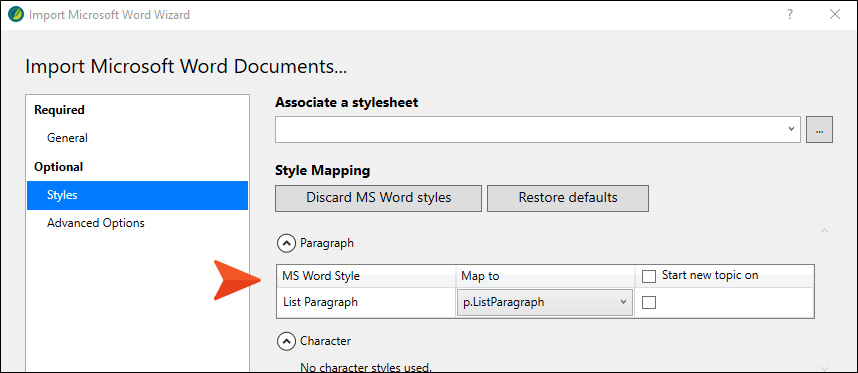Image resolution: width=858 pixels, height=373 pixels.
Task: Click the green leaf application icon
Action: pyautogui.click(x=16, y=14)
